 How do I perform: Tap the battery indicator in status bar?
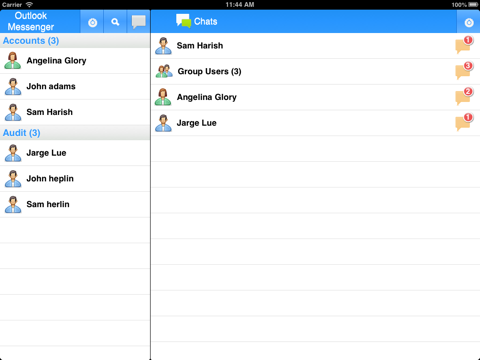[473, 5]
